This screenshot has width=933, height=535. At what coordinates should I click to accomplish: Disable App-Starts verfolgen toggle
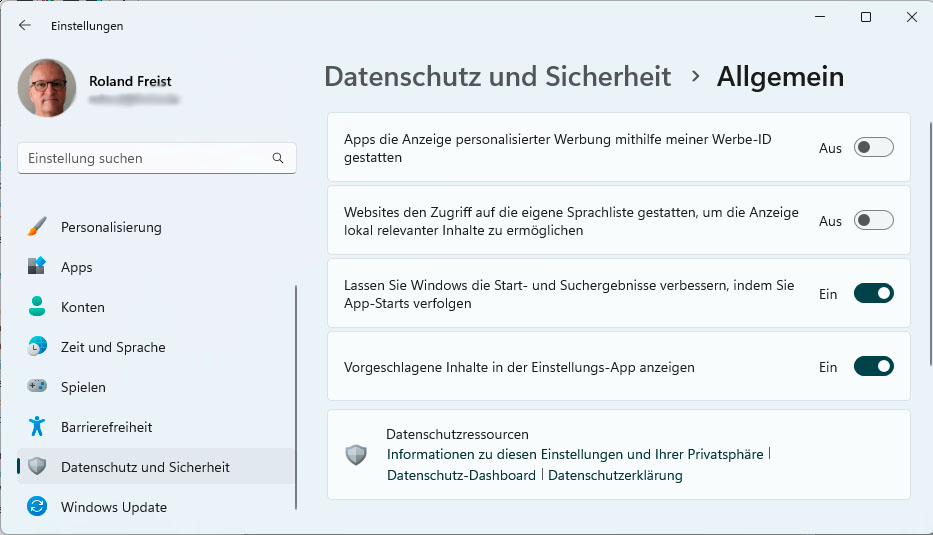(873, 293)
